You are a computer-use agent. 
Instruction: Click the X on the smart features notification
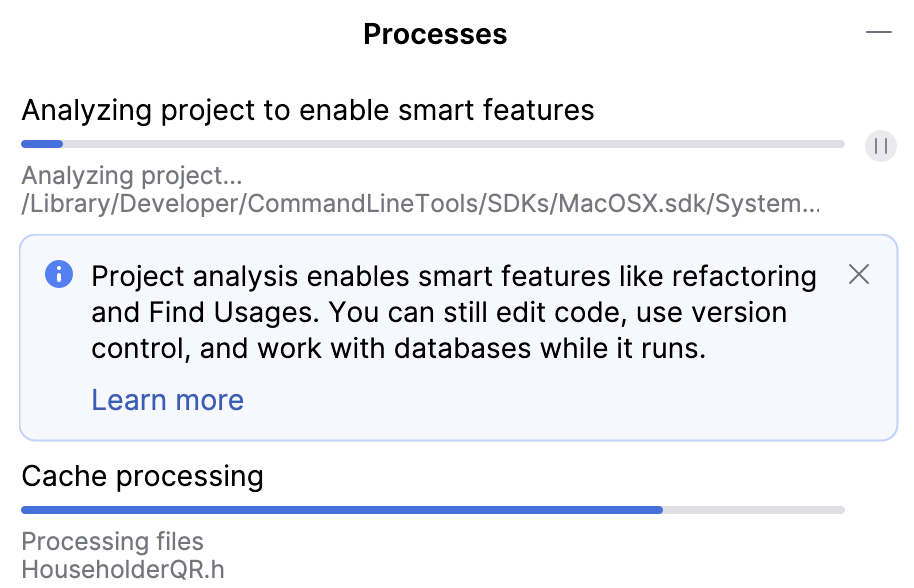tap(859, 274)
